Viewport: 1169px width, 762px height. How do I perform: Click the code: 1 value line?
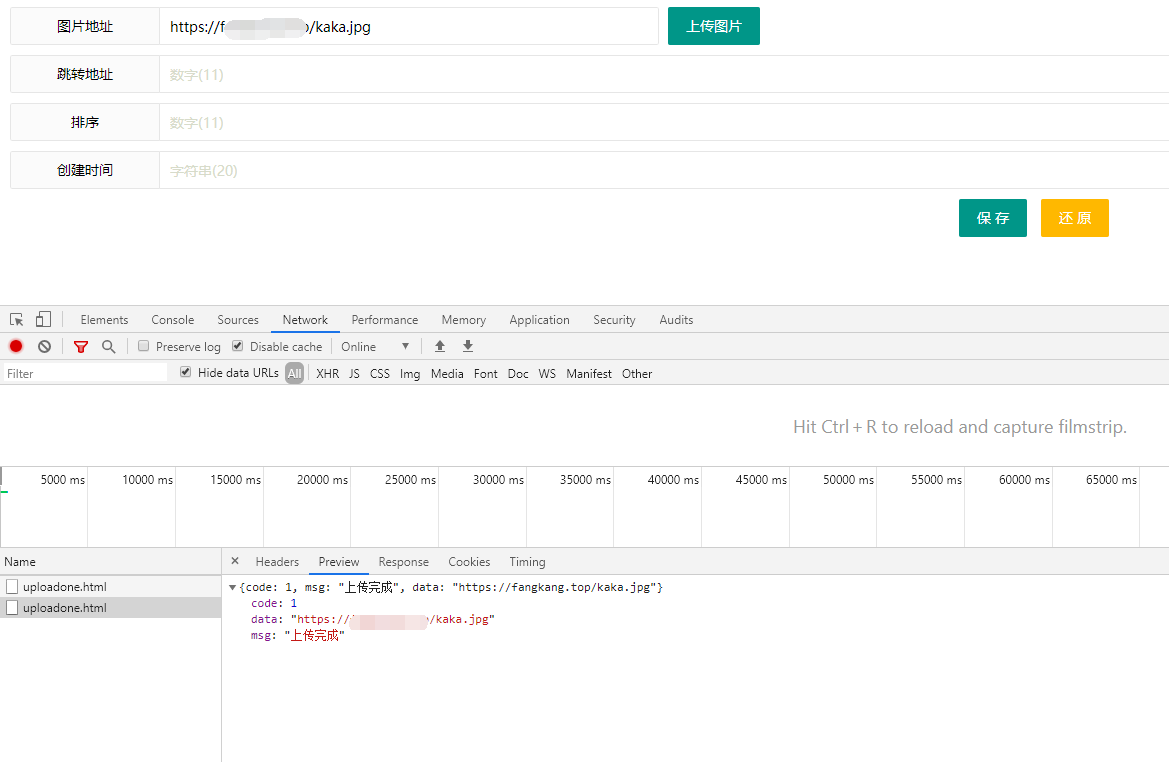pos(274,603)
